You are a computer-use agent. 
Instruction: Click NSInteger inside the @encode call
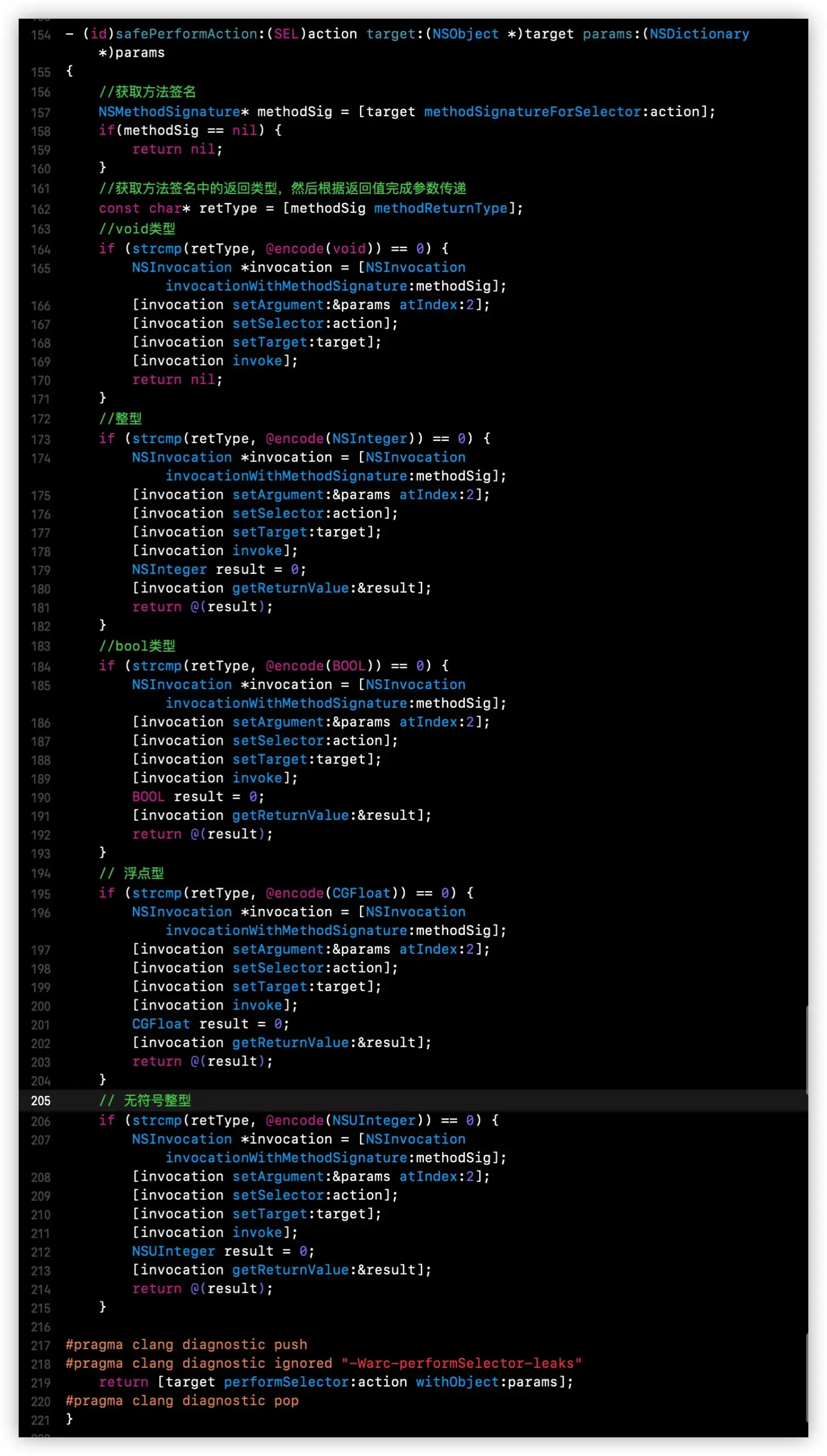tap(370, 438)
